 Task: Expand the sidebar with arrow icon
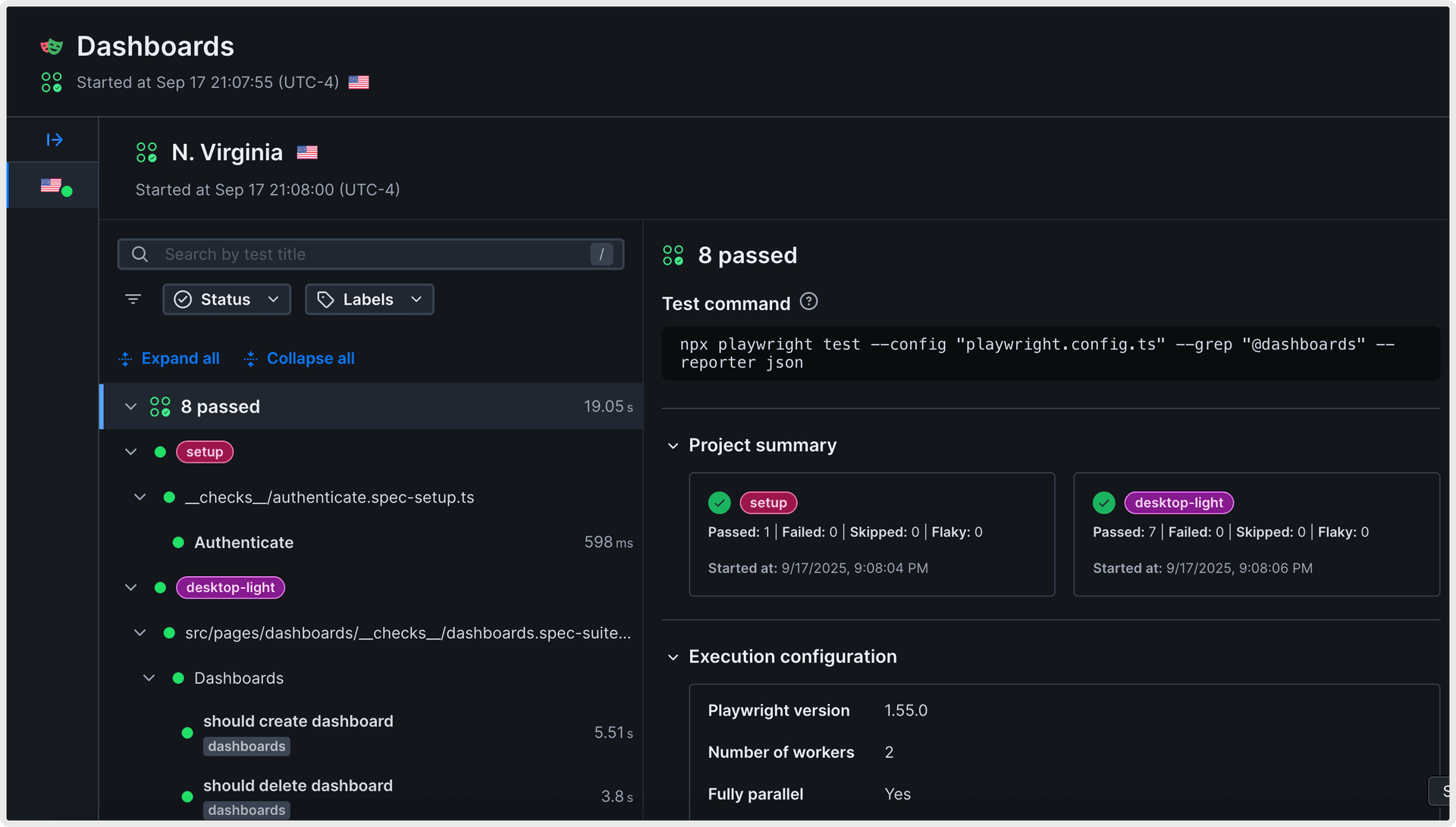(x=55, y=139)
